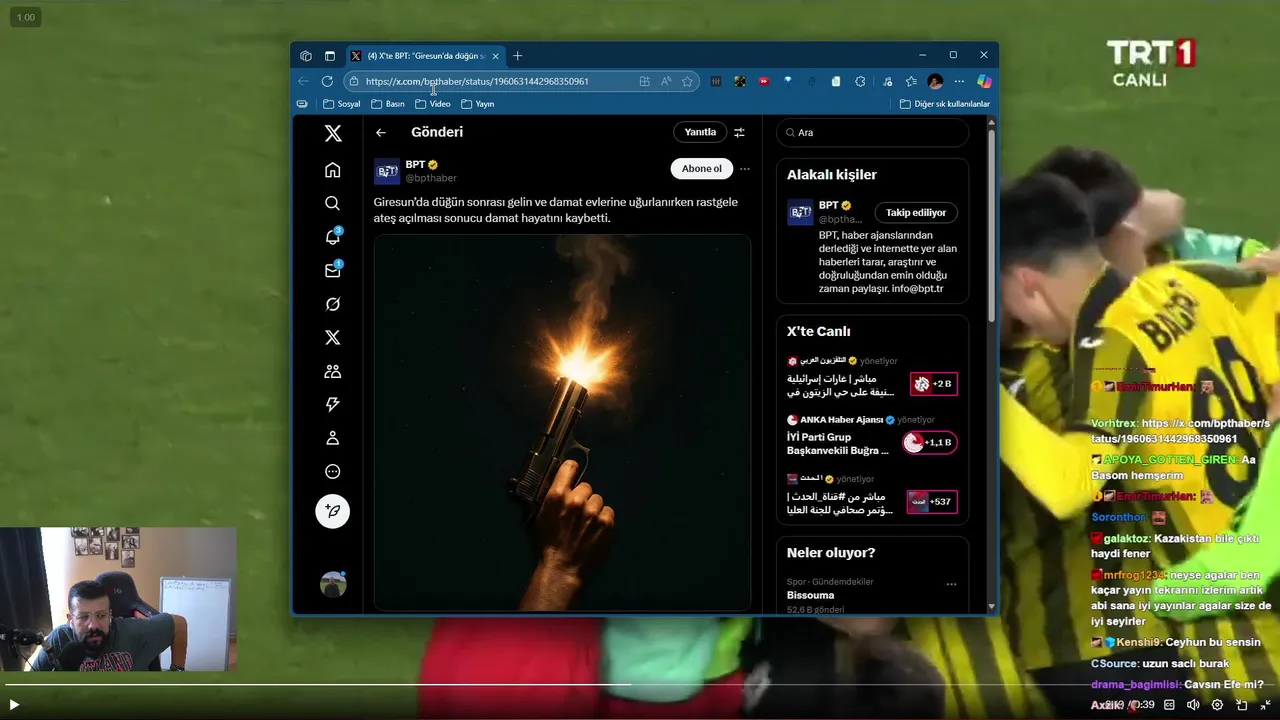This screenshot has height=720, width=1280.
Task: Open the More circle icon in sidebar
Action: click(333, 472)
